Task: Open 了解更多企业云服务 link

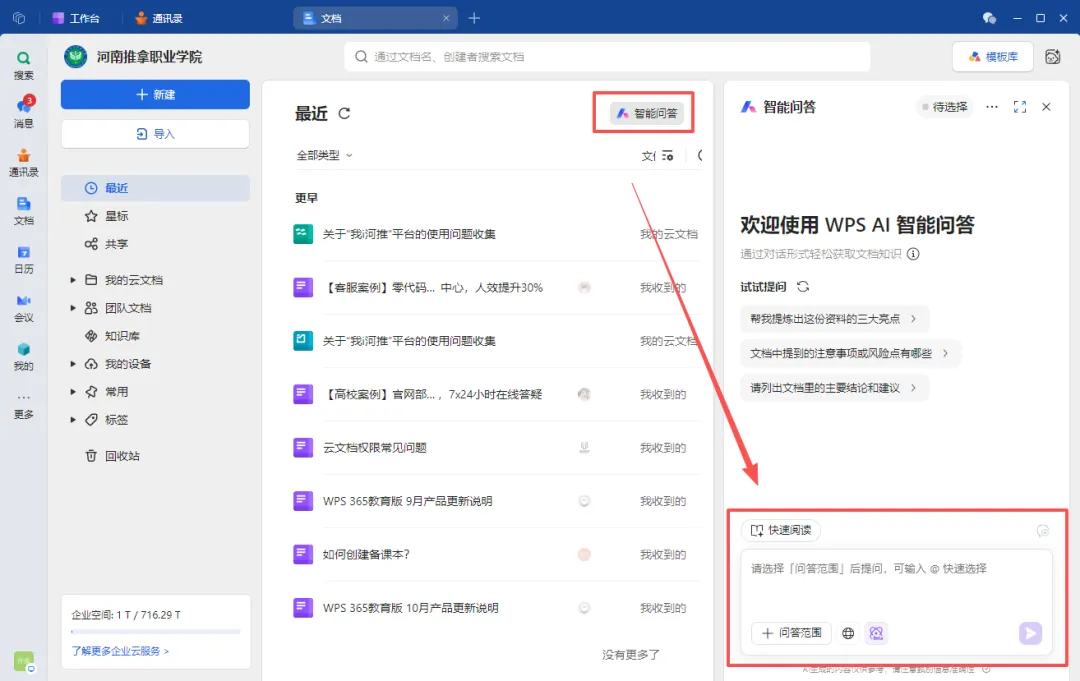Action: 120,651
